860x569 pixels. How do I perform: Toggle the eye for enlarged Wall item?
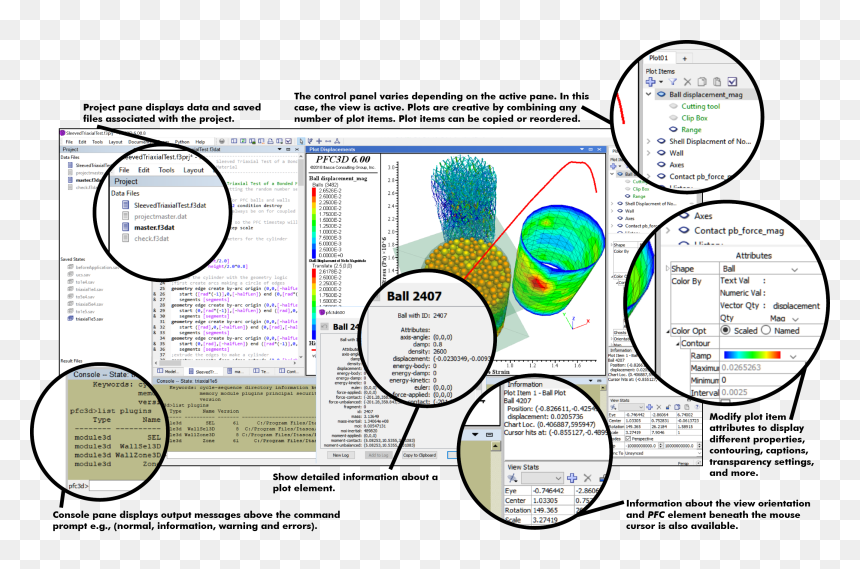pyautogui.click(x=661, y=153)
